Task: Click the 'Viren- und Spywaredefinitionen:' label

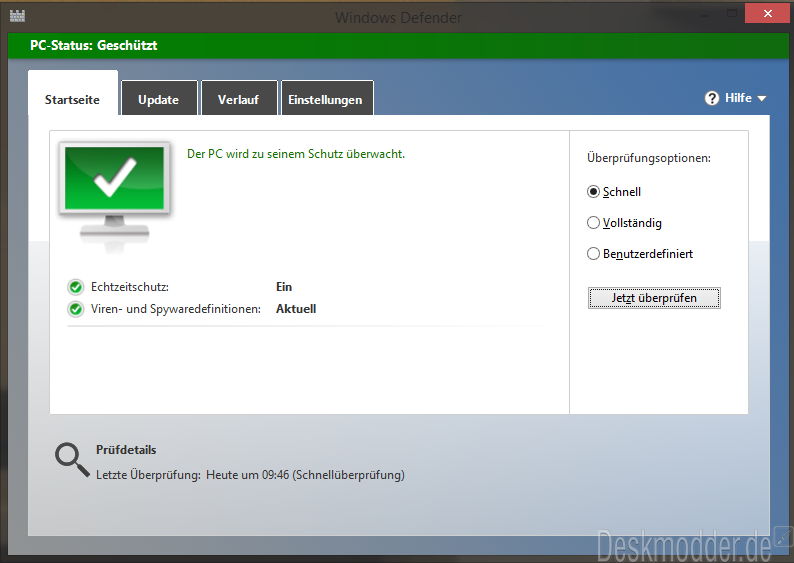Action: tap(176, 309)
